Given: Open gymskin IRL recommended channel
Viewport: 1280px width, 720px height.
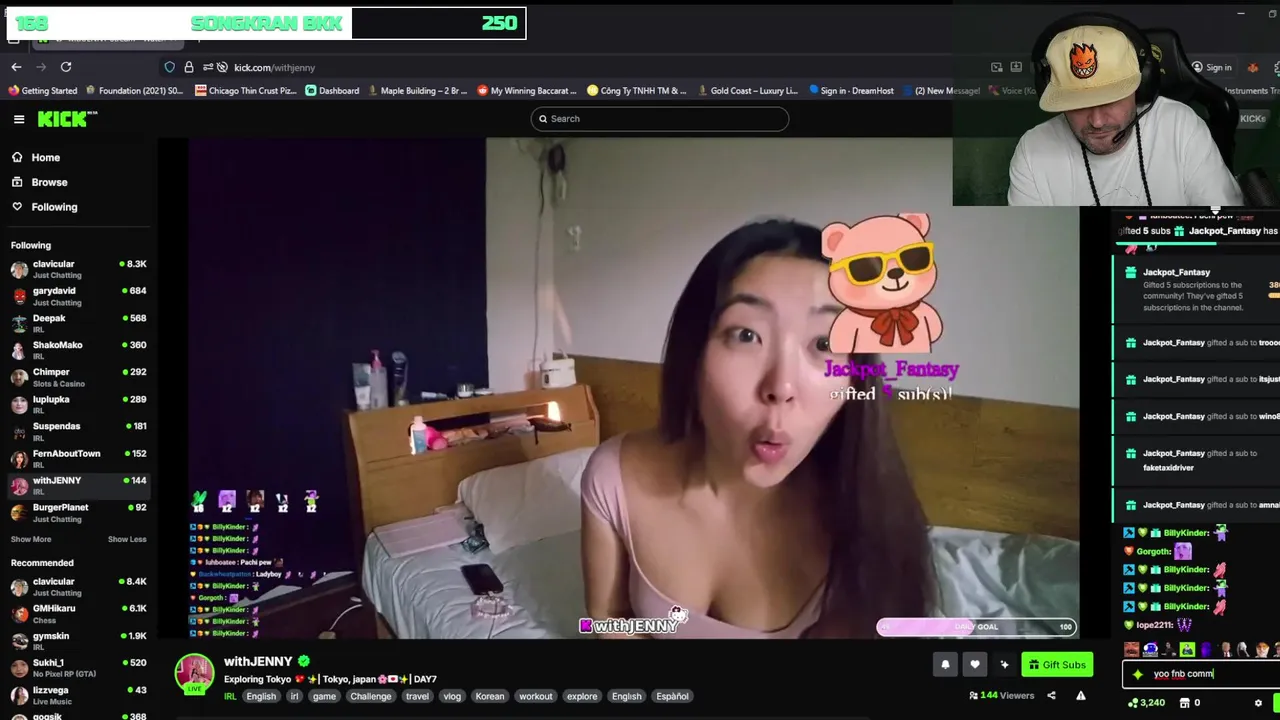Looking at the screenshot, I should click(78, 640).
